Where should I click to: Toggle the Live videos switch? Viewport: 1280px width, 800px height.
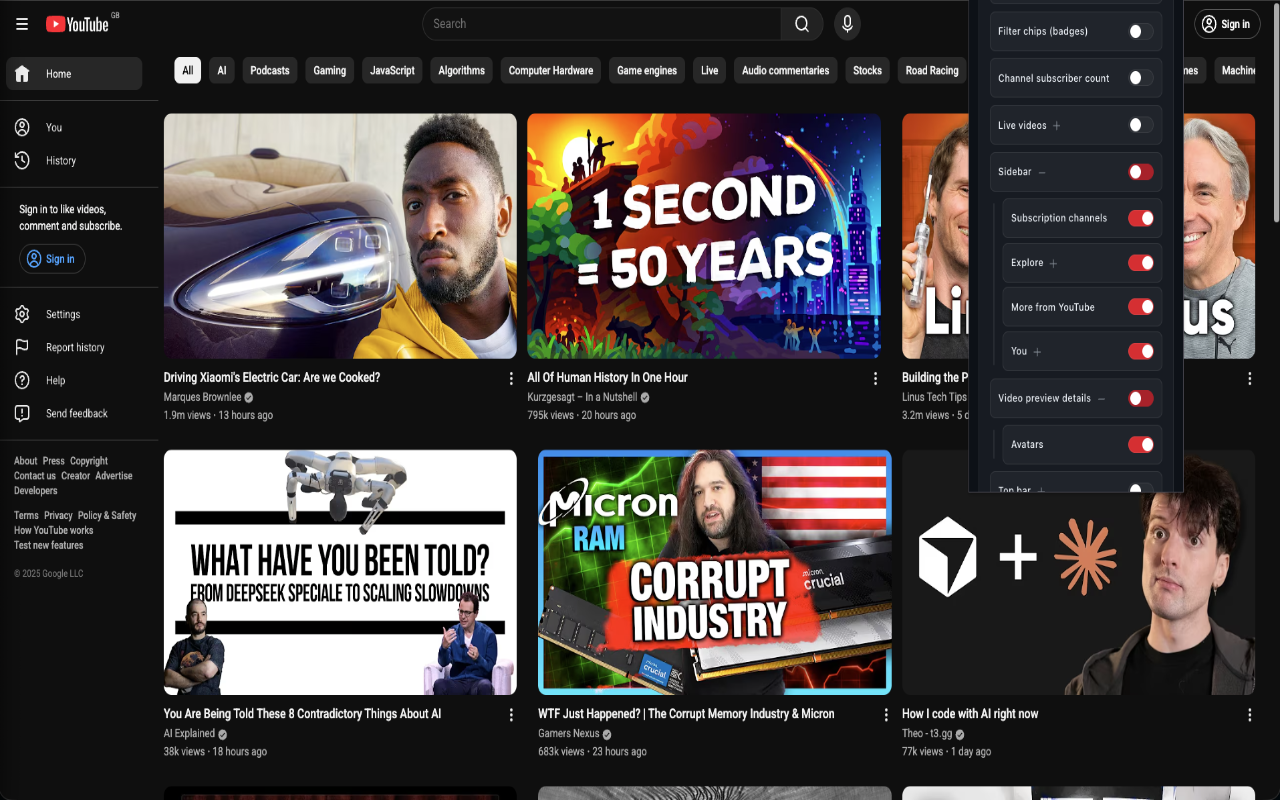[1140, 125]
